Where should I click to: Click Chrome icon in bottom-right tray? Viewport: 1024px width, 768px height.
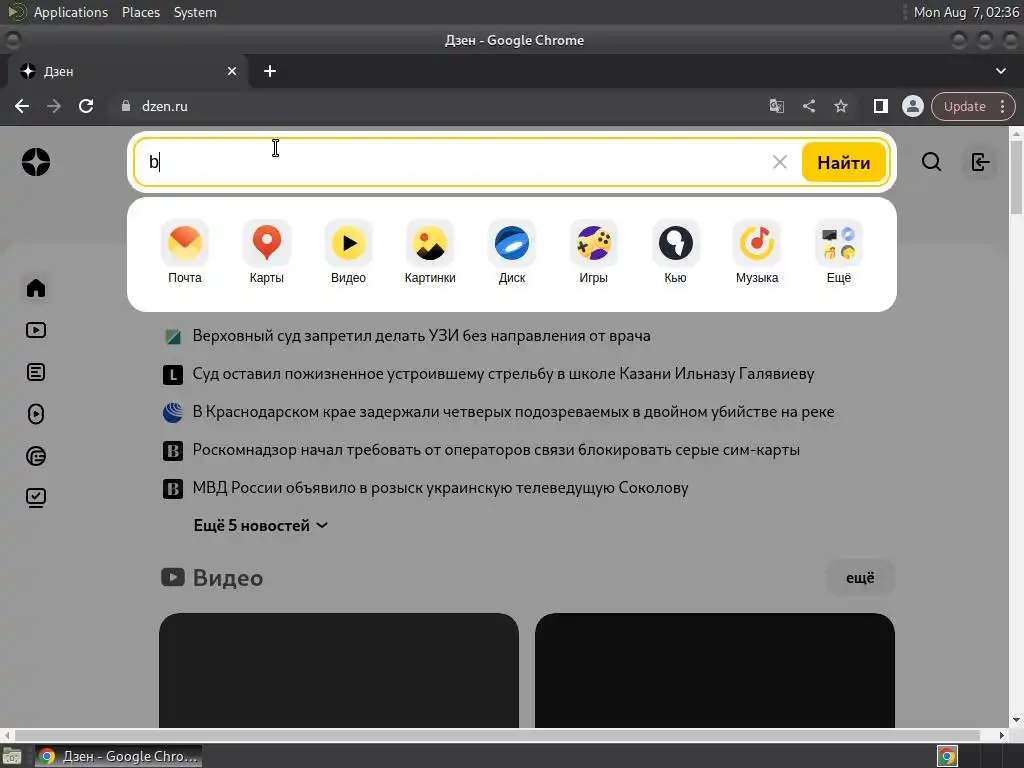pyautogui.click(x=948, y=756)
